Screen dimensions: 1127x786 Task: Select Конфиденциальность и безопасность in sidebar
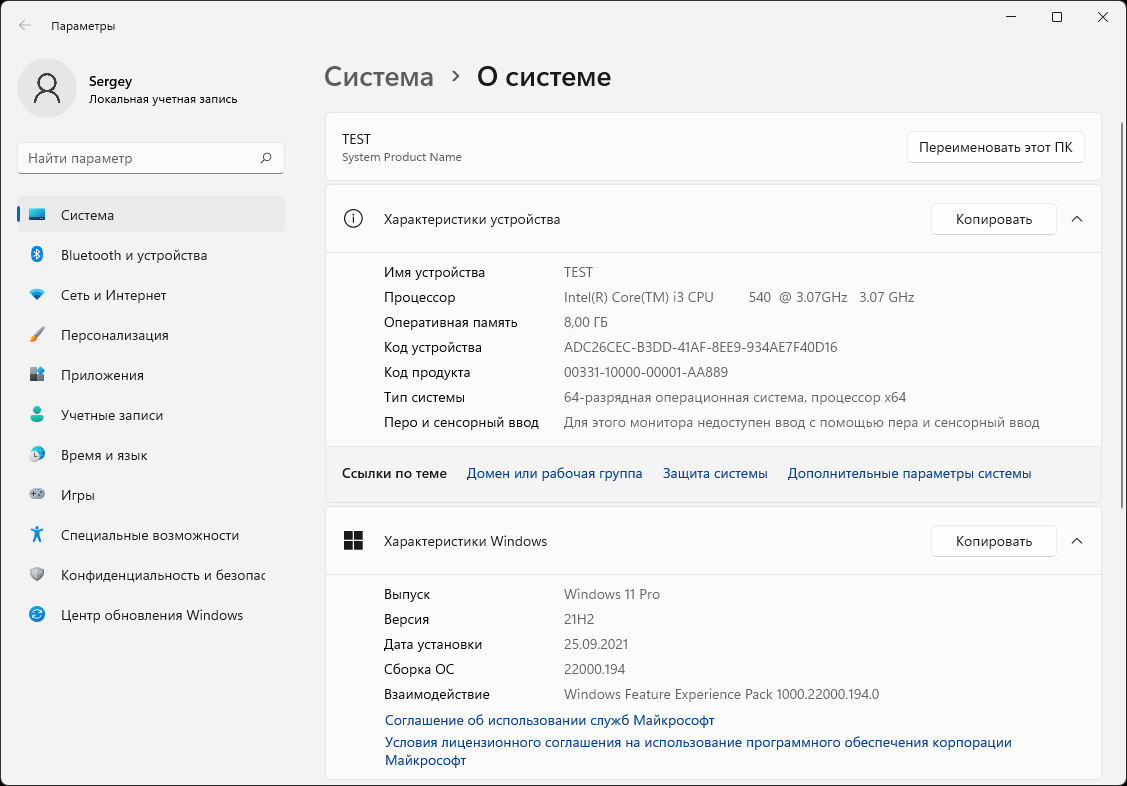click(162, 575)
